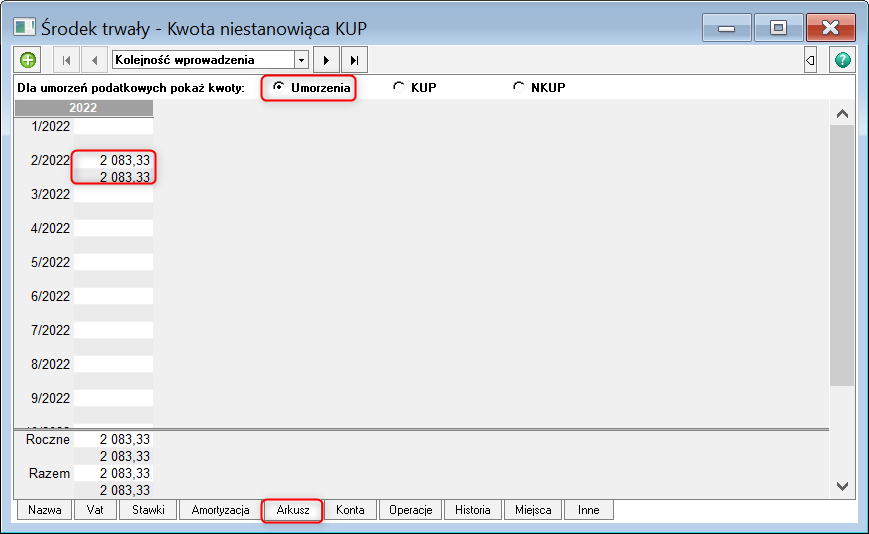Click the 1/2022 row label
Image resolution: width=869 pixels, height=534 pixels.
pos(50,126)
